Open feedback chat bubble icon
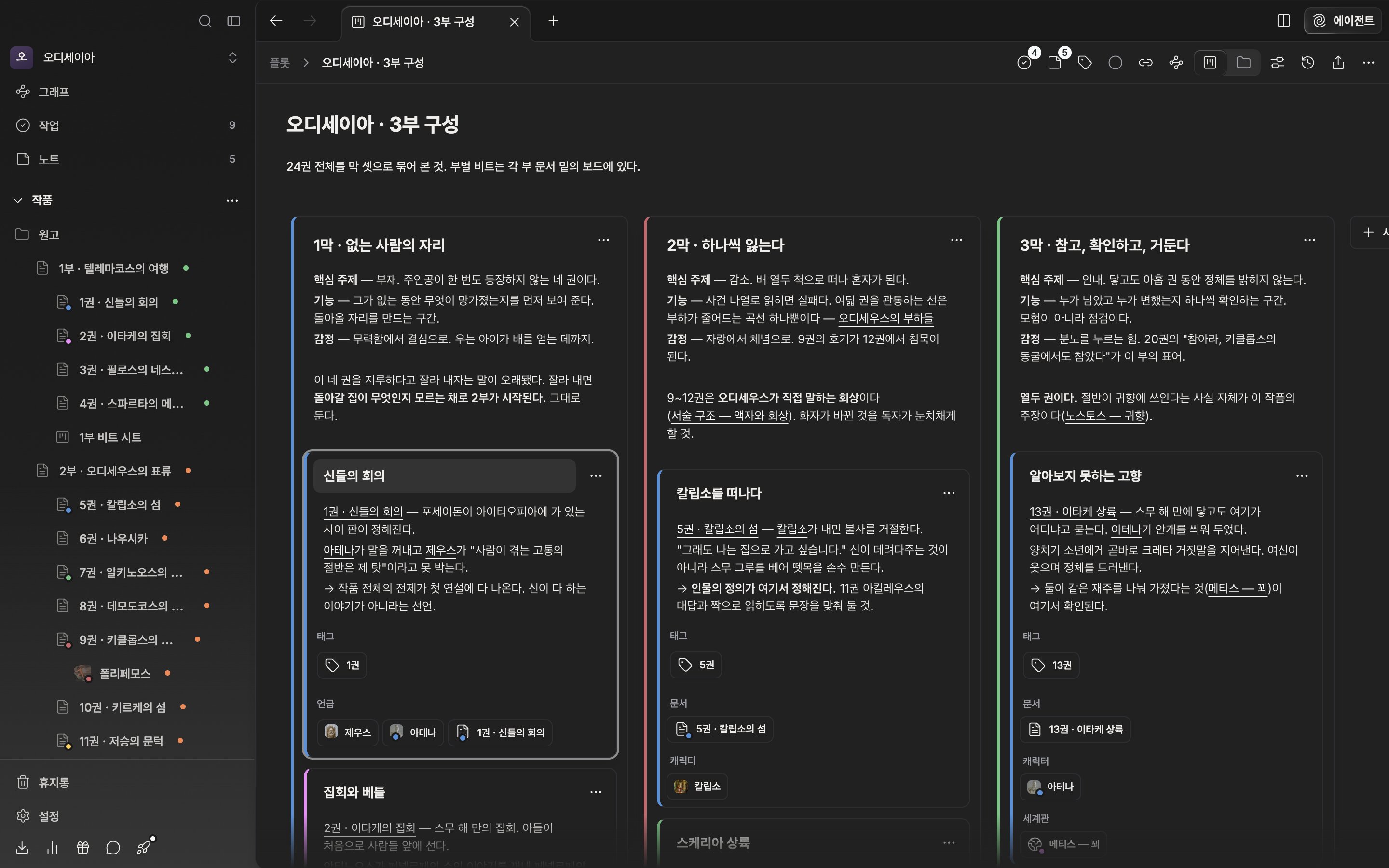 pyautogui.click(x=113, y=847)
